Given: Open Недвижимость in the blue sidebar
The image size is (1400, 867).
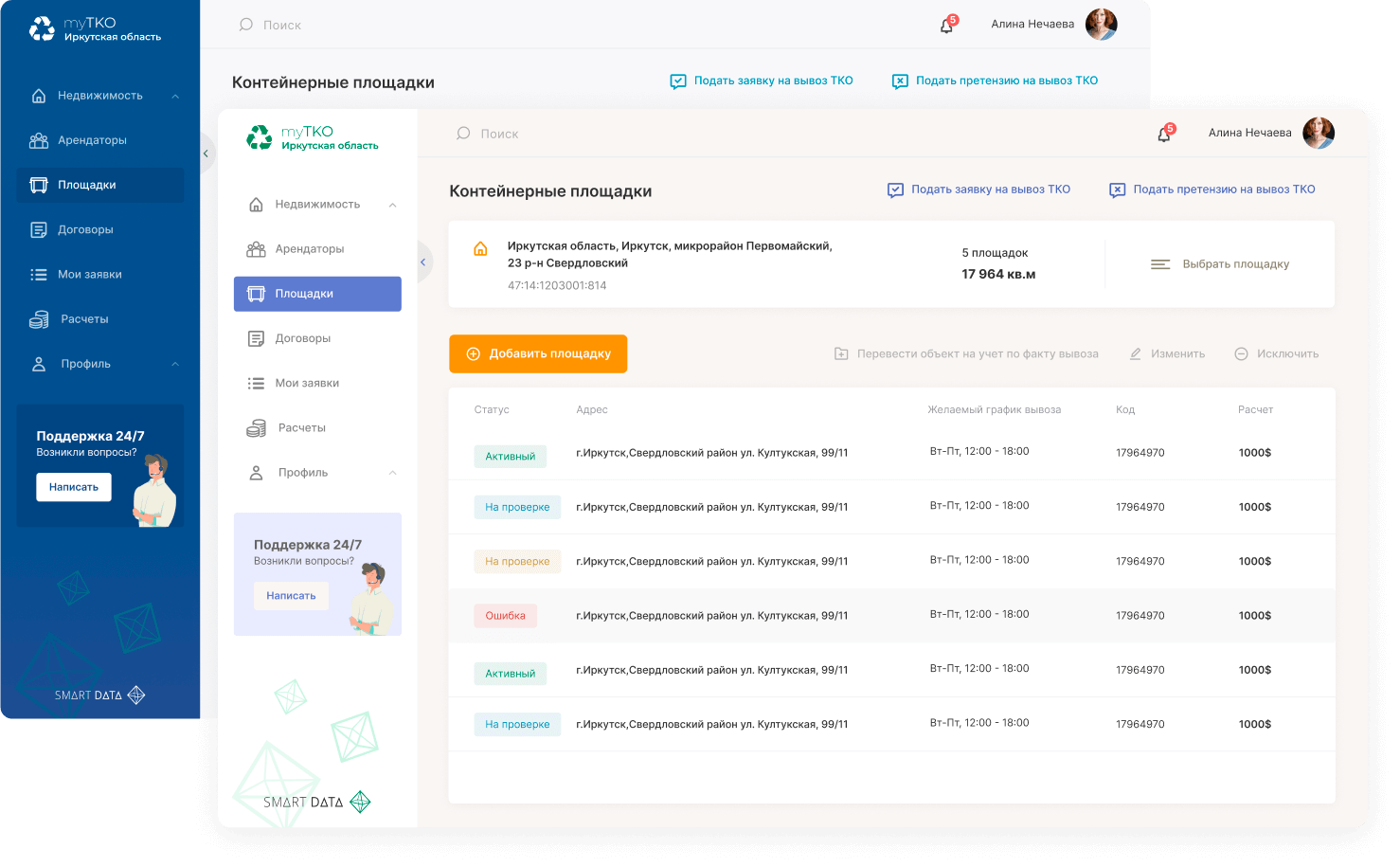Looking at the screenshot, I should pyautogui.click(x=100, y=96).
